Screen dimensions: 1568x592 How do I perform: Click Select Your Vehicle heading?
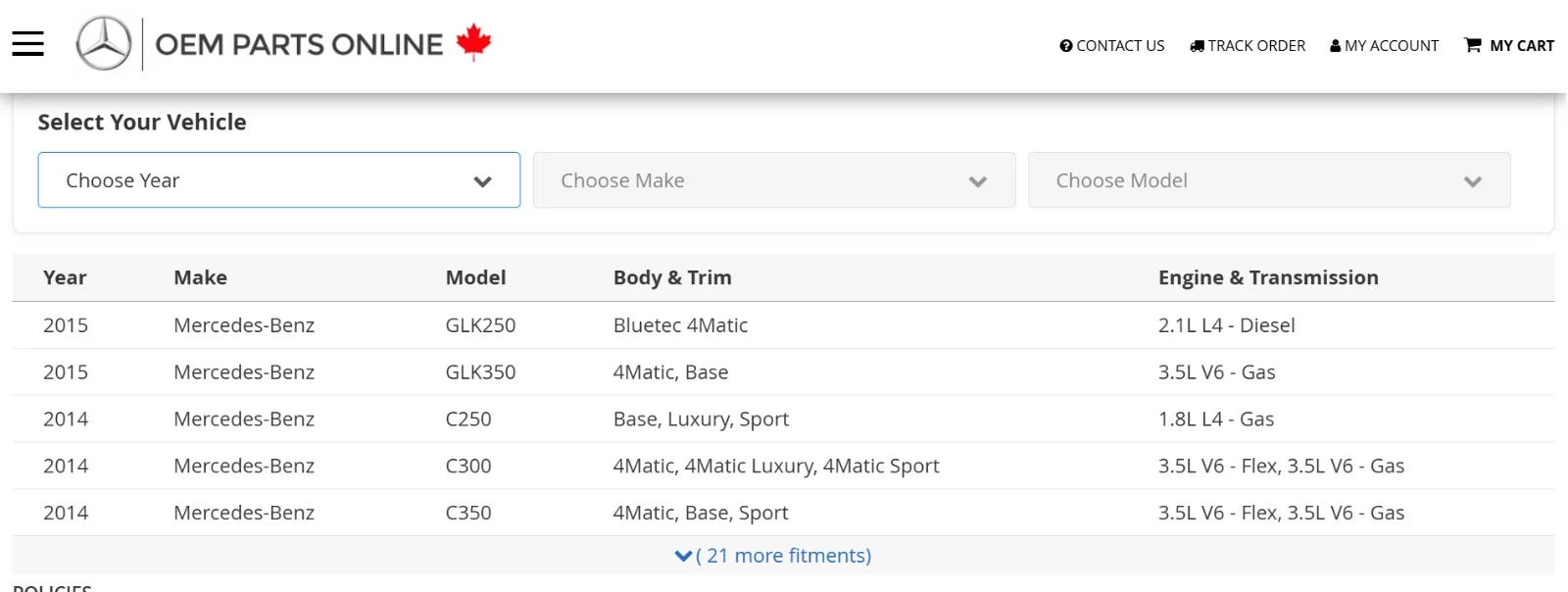point(142,122)
